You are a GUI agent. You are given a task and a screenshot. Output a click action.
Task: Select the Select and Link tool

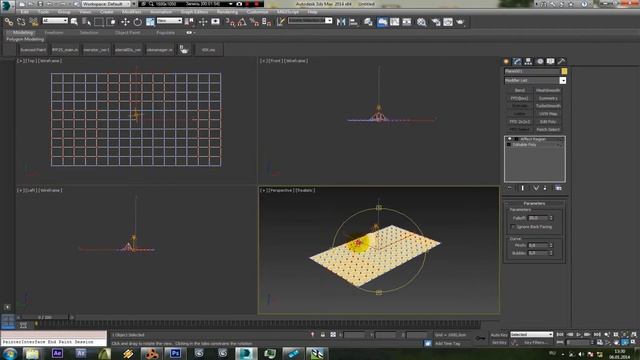pyautogui.click(x=9, y=22)
